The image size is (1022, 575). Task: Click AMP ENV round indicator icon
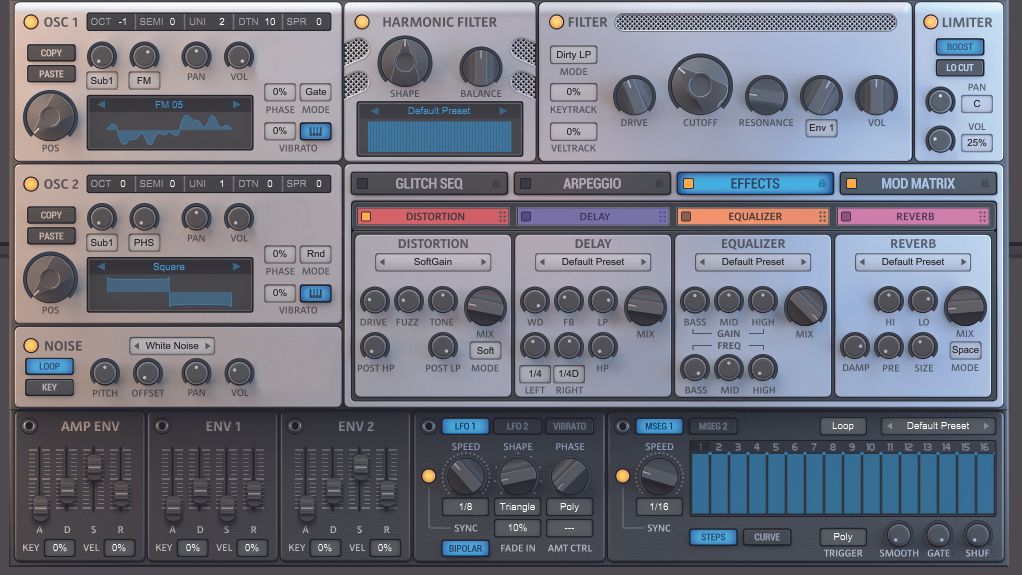click(29, 426)
